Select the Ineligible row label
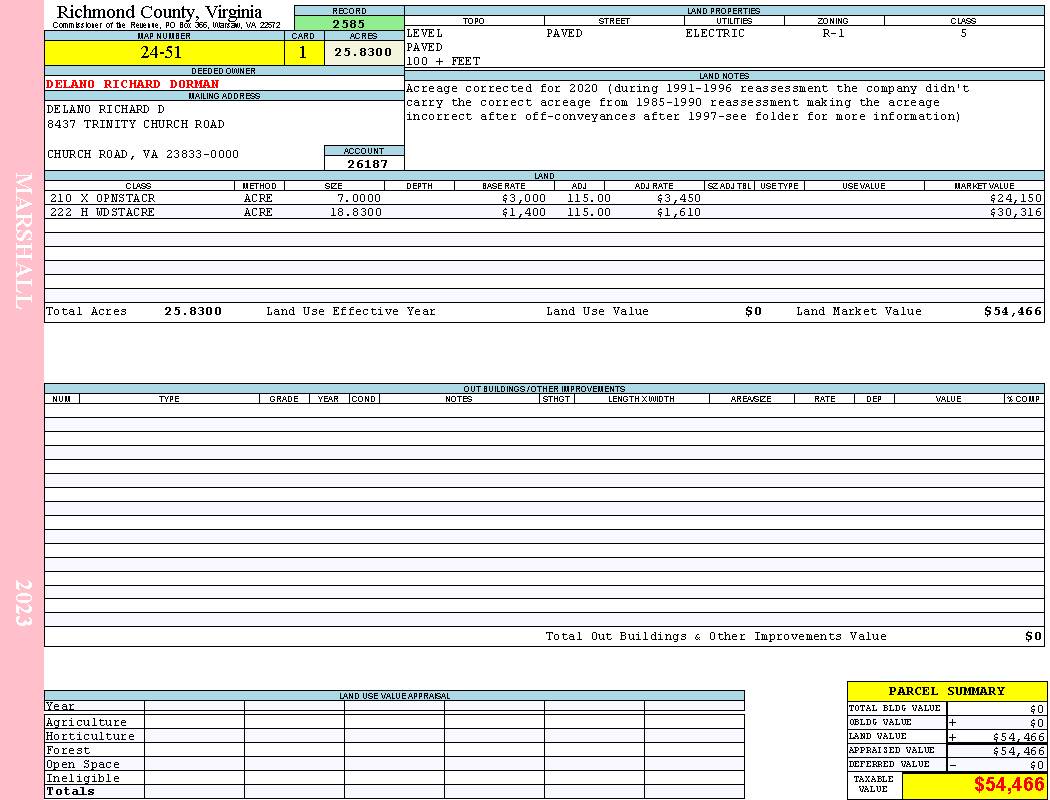 82,779
